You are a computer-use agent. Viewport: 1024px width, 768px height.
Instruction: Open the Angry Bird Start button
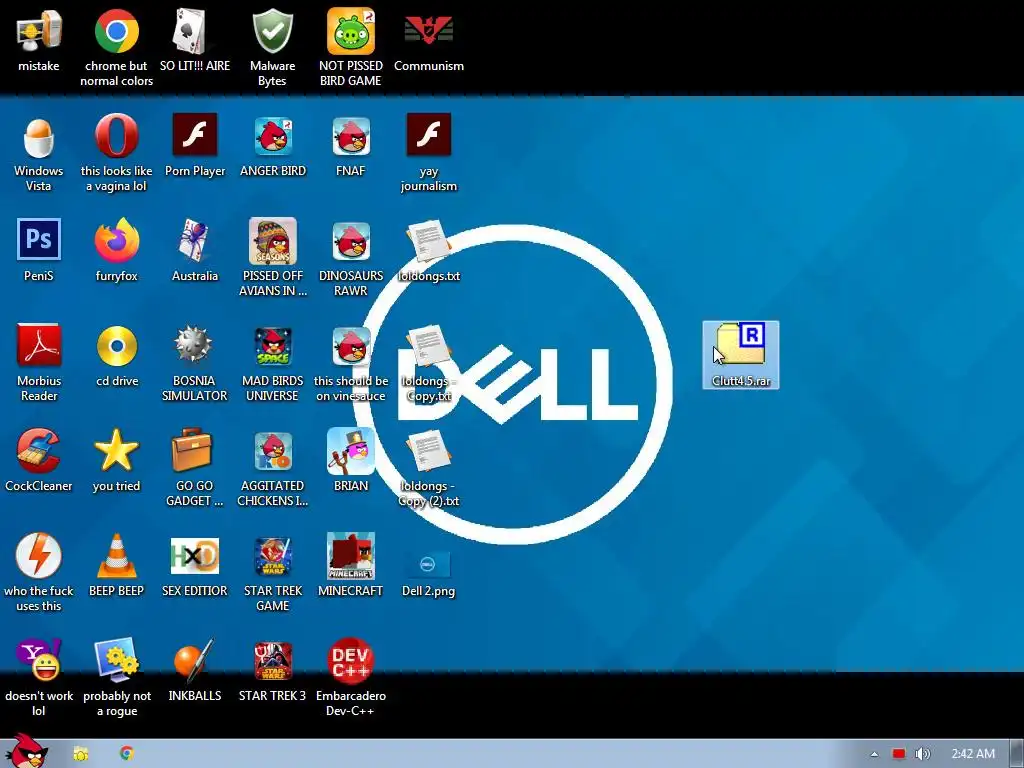tap(26, 752)
